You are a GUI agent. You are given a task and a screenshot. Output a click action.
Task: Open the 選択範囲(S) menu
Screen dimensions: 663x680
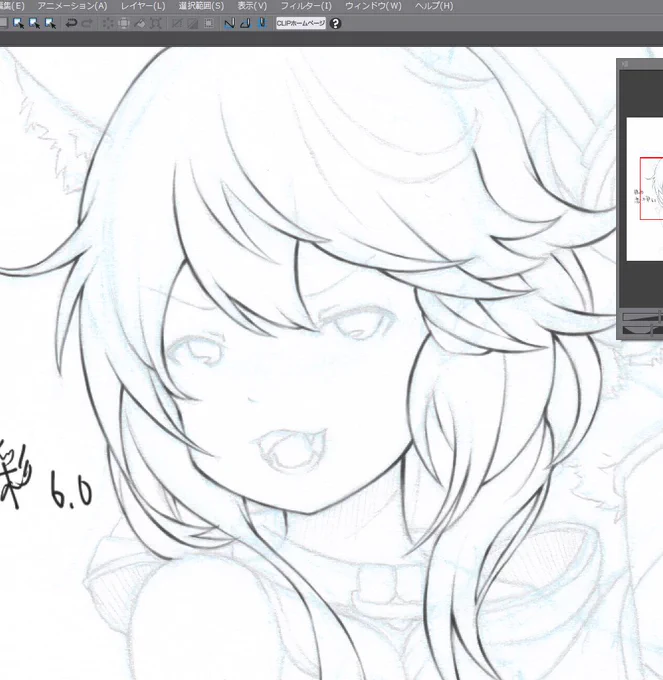pyautogui.click(x=201, y=6)
